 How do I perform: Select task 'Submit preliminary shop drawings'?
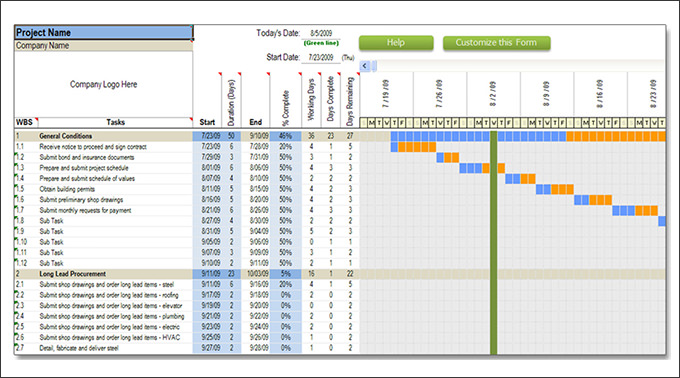81,200
